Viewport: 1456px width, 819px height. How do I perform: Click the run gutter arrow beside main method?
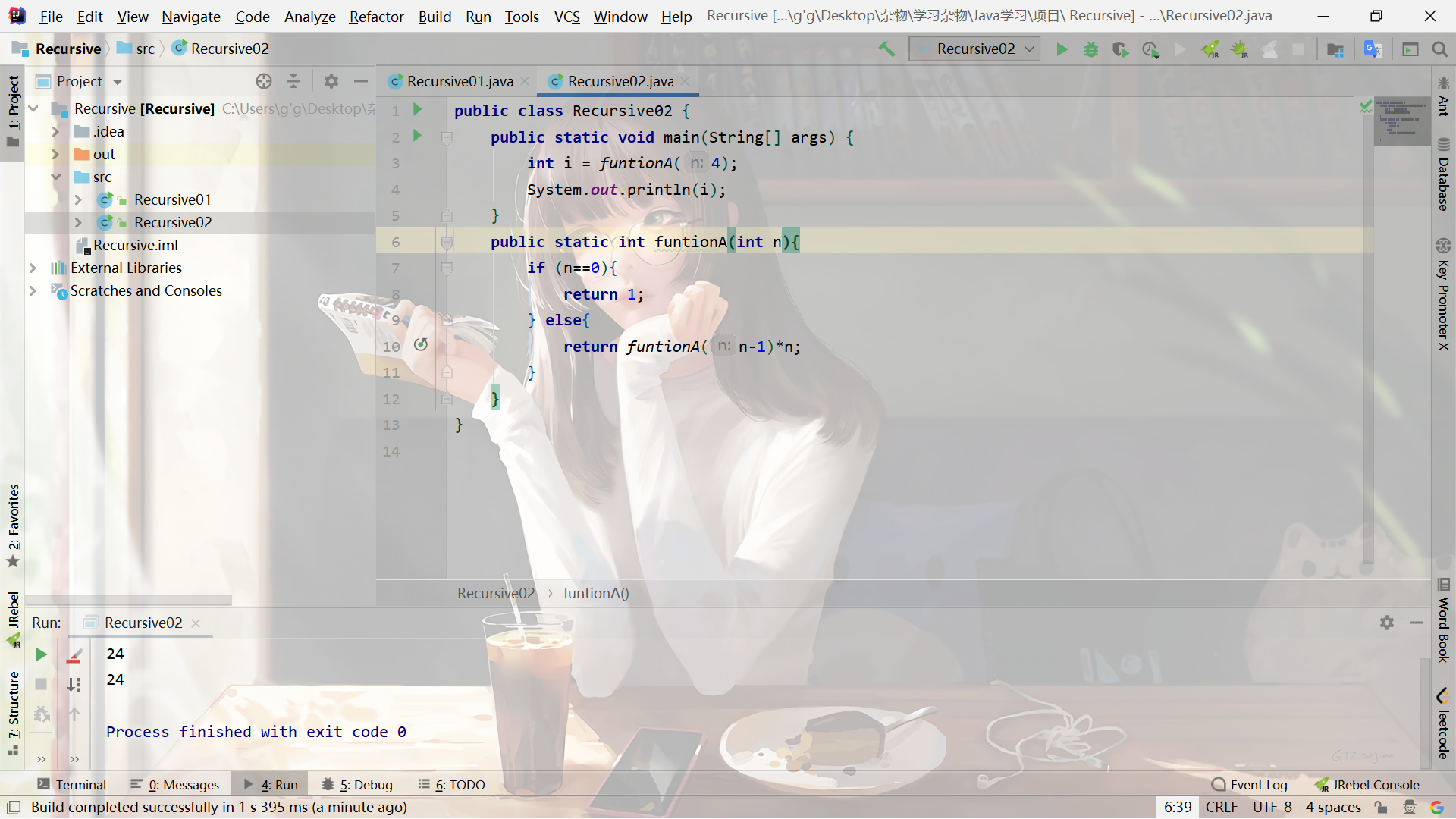417,136
